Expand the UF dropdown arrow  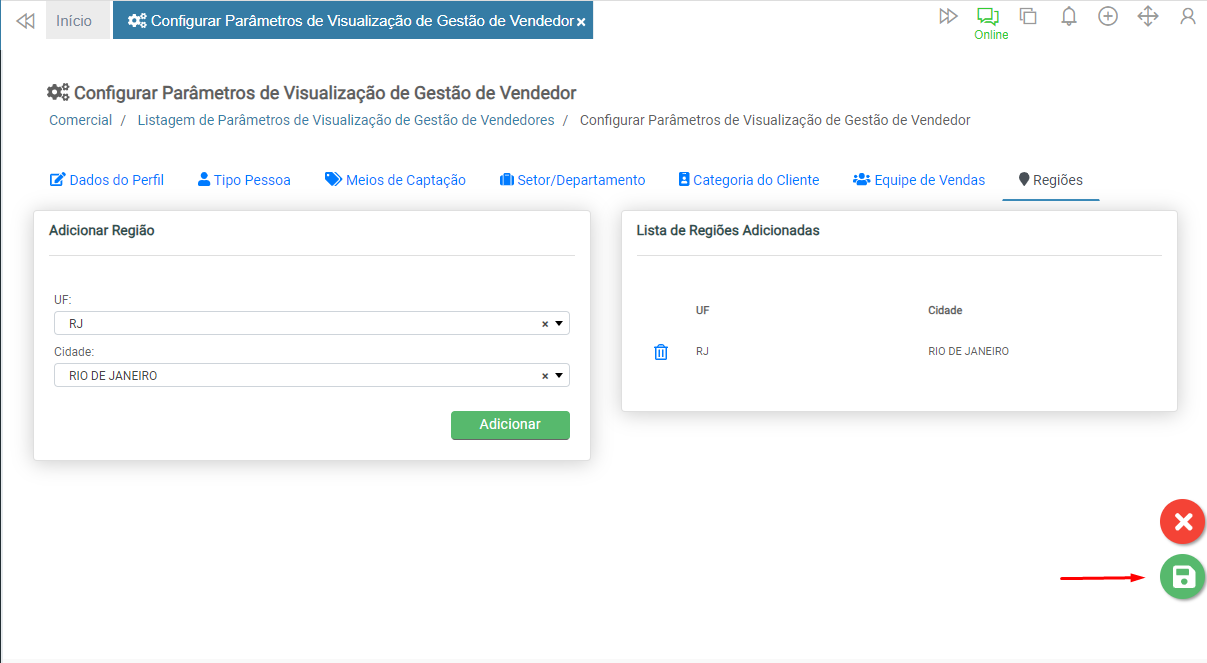coord(559,323)
